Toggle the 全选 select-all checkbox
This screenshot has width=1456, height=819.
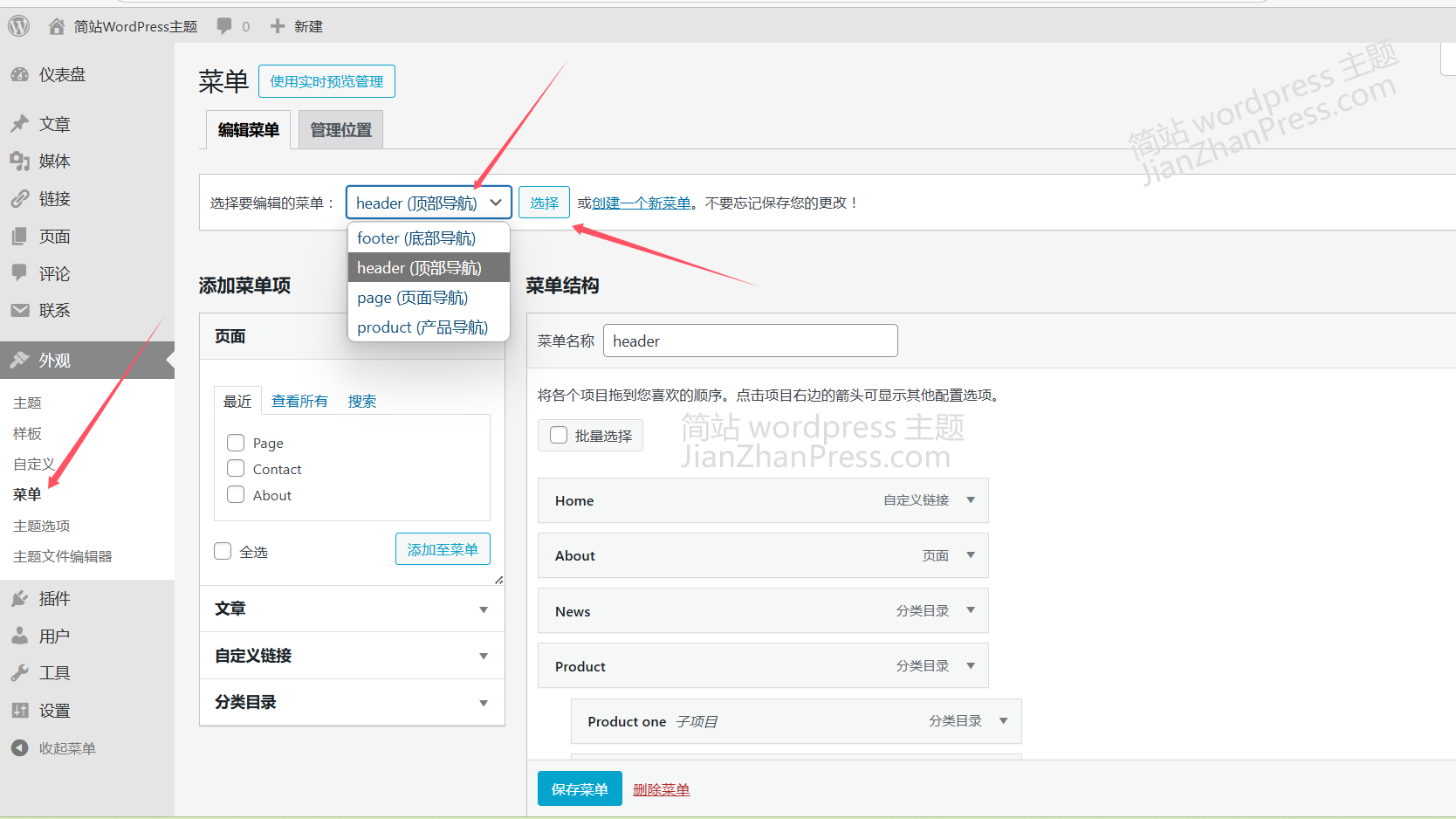pos(223,551)
